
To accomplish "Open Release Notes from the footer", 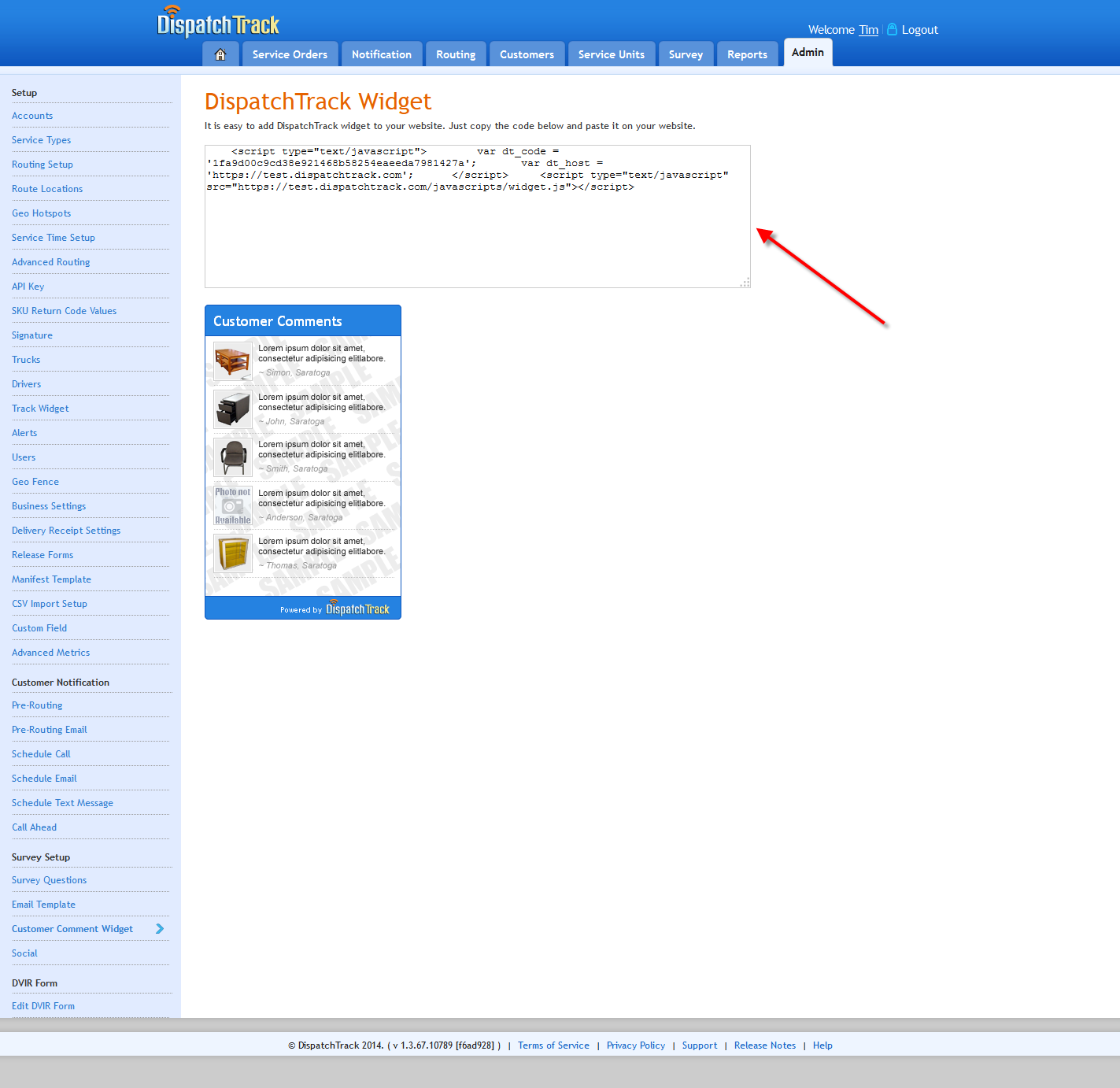I will click(x=764, y=1045).
